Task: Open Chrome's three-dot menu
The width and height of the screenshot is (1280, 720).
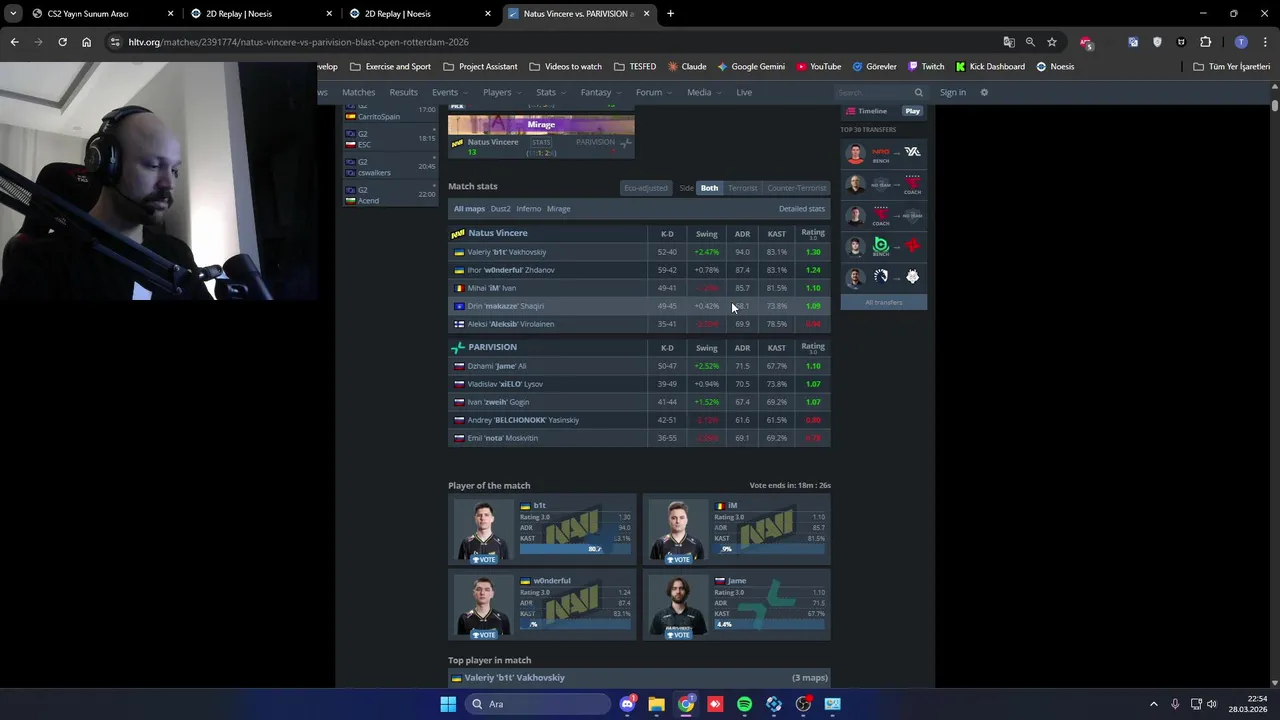Action: pyautogui.click(x=1264, y=42)
